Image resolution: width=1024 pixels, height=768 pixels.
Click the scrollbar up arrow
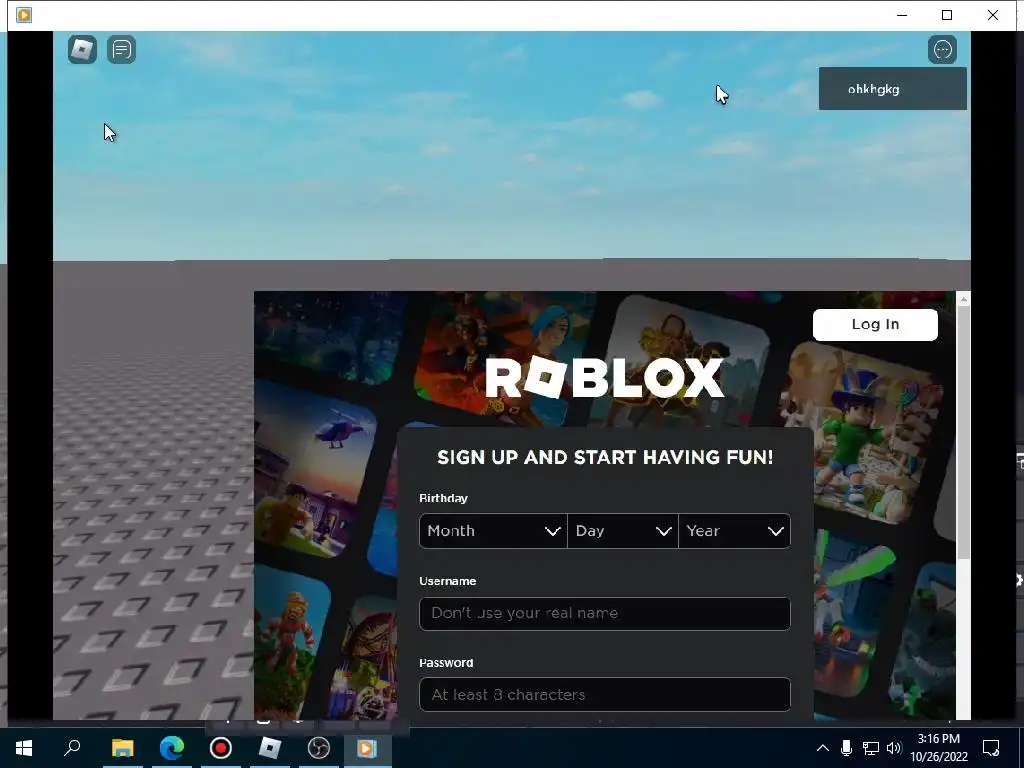pos(963,299)
